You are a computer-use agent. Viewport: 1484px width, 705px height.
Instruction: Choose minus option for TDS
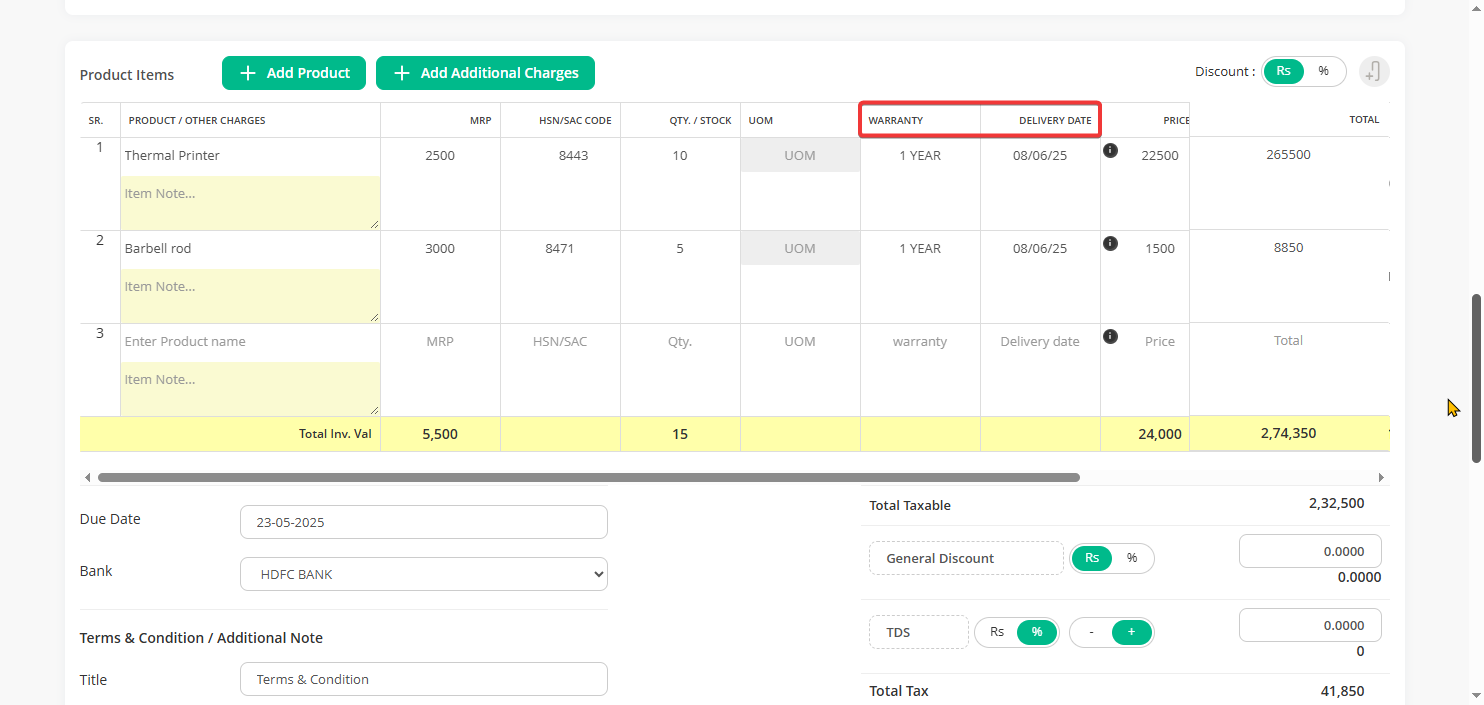pyautogui.click(x=1091, y=632)
